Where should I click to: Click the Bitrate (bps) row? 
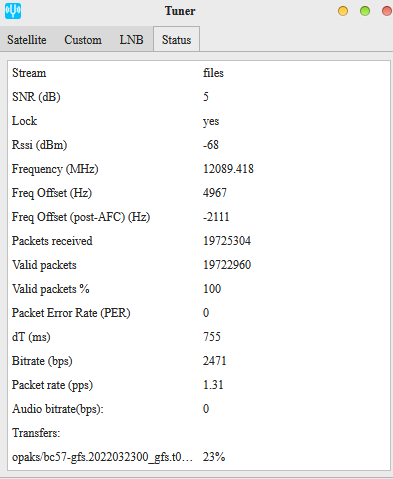[x=199, y=361]
